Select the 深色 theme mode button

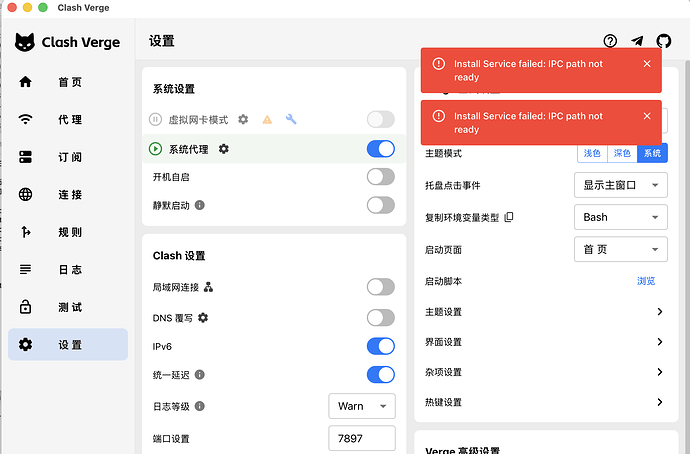point(622,153)
